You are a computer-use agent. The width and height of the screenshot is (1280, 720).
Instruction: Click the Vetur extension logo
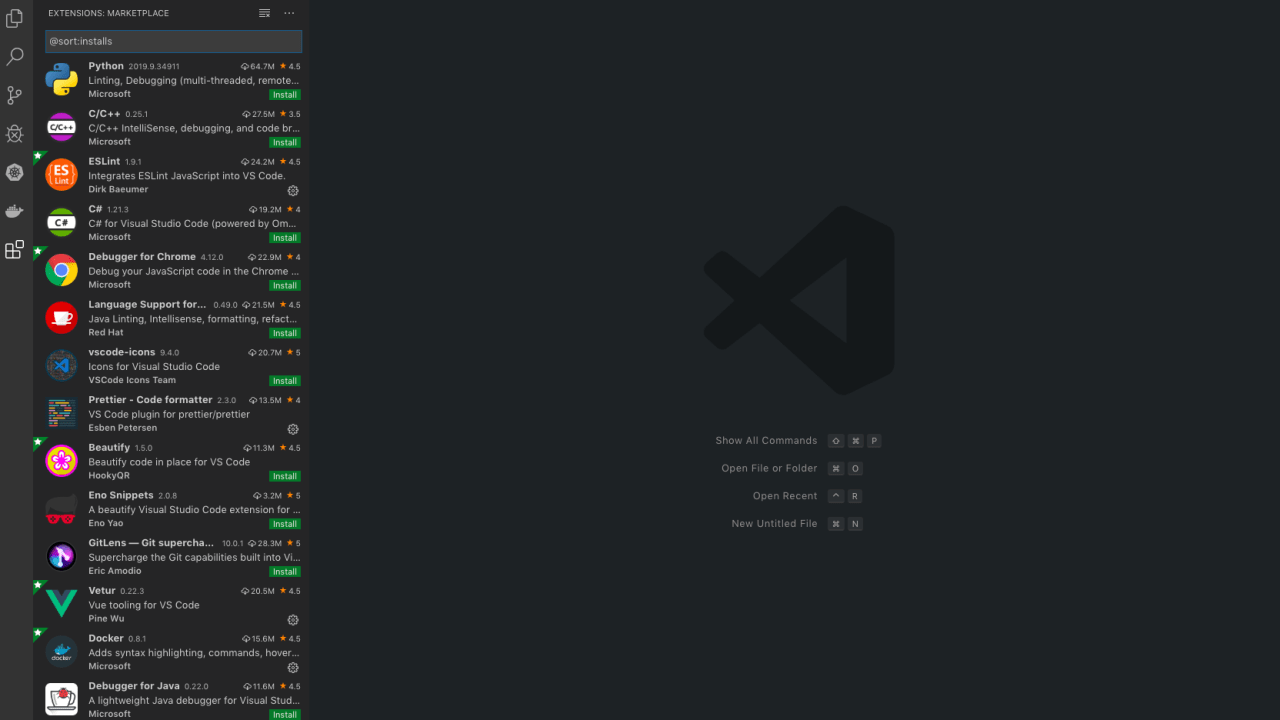(x=61, y=604)
